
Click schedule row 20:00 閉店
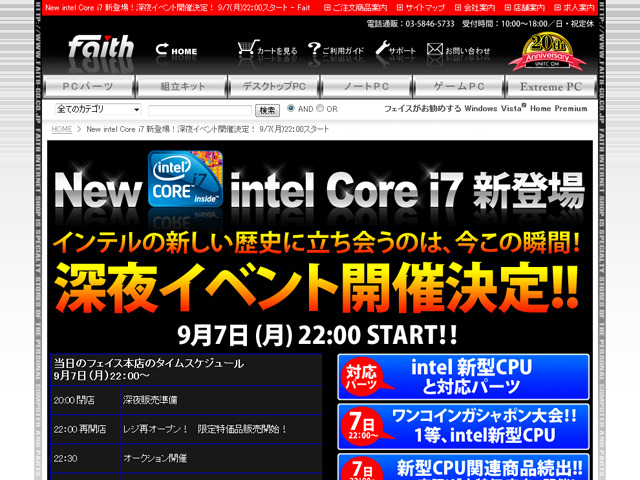(186, 400)
